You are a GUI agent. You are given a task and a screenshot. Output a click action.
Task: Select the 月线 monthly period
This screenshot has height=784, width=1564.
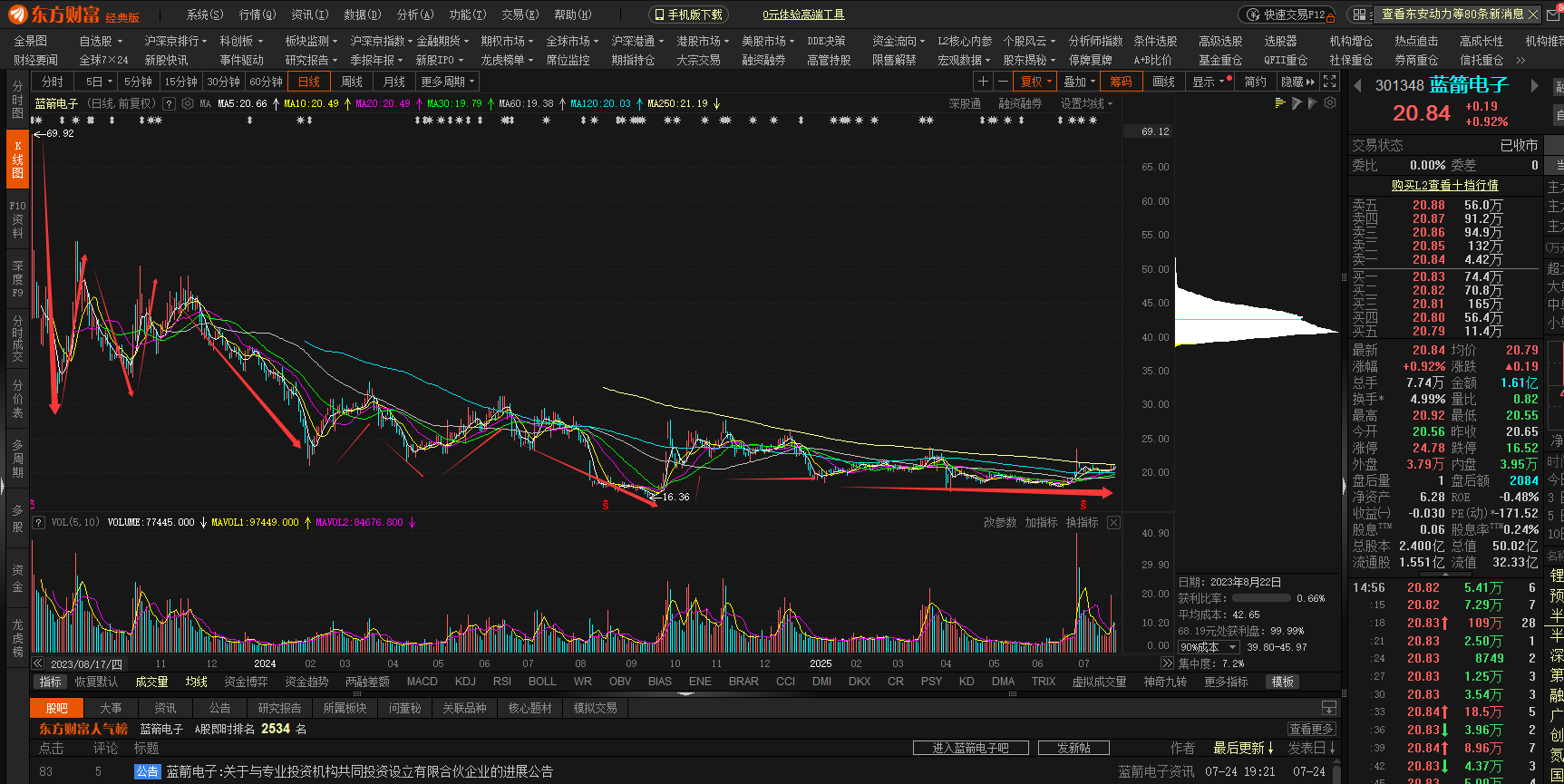pyautogui.click(x=394, y=82)
